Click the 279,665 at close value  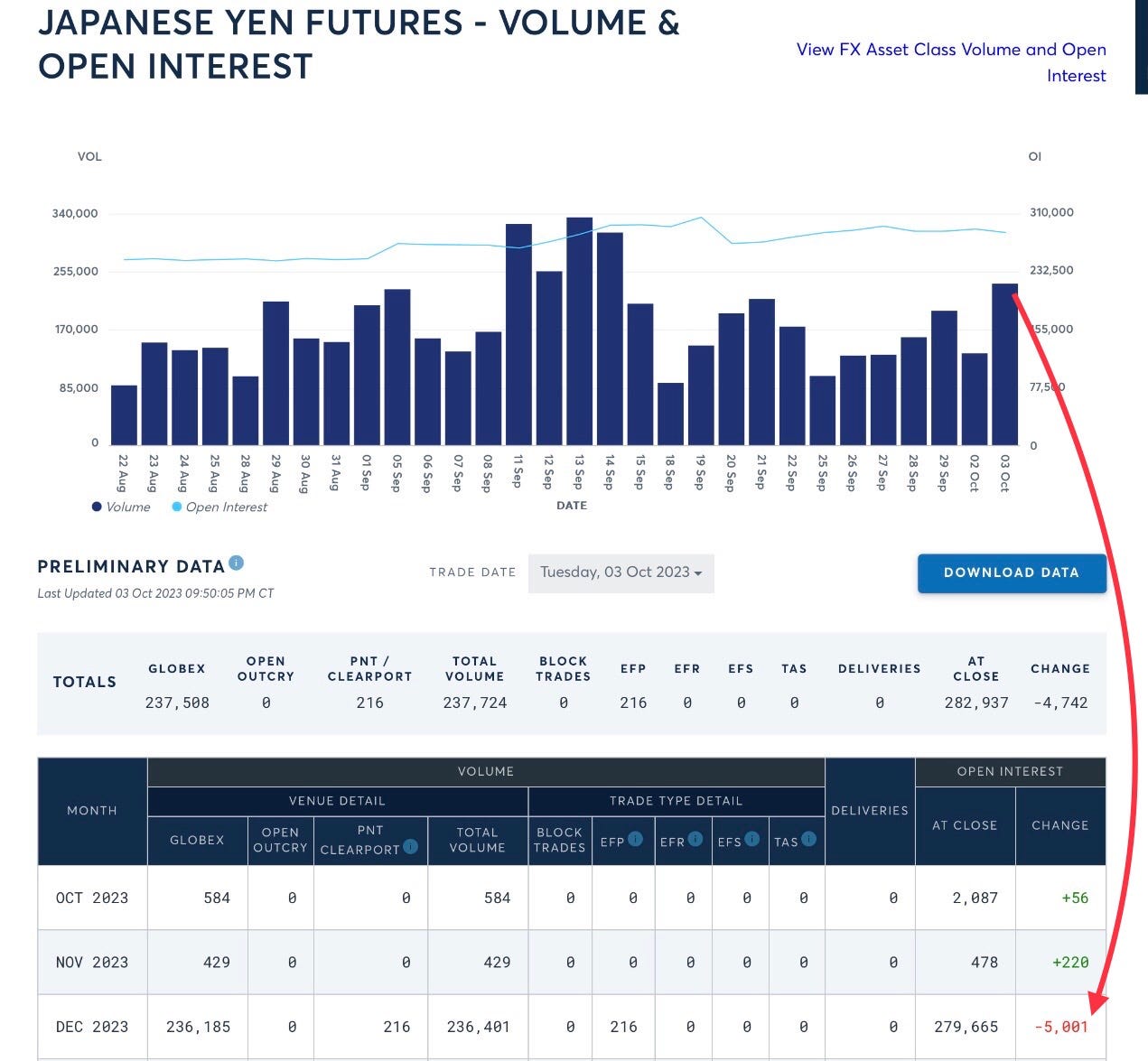(x=966, y=1027)
